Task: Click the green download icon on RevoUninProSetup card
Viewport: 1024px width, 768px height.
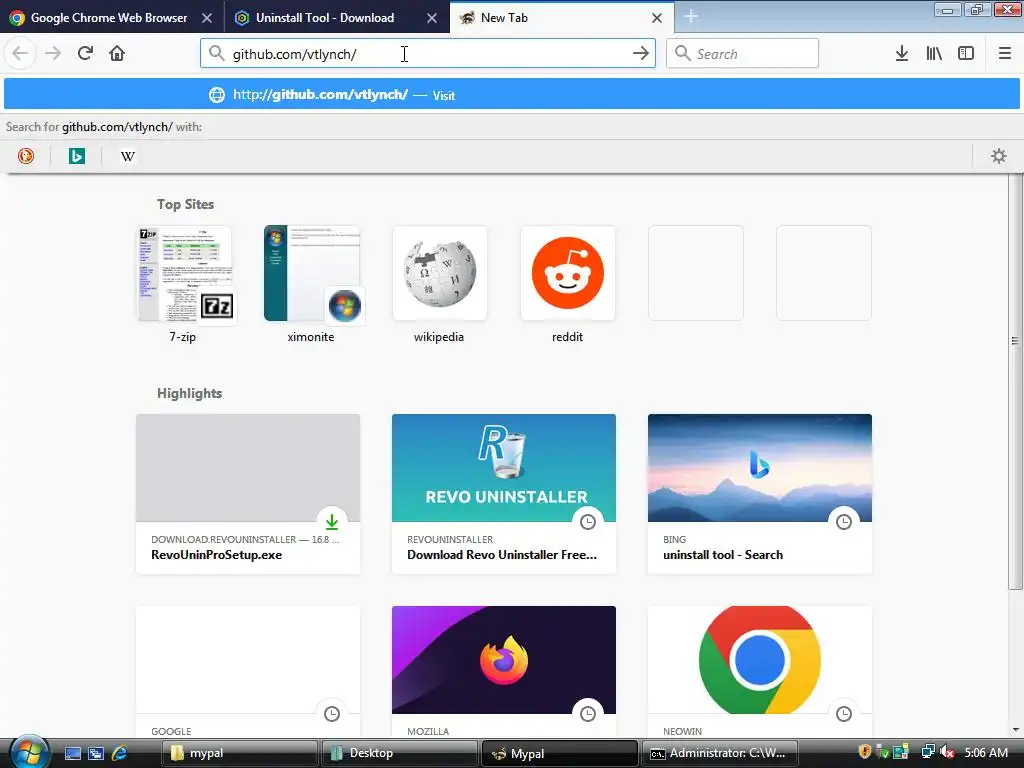Action: pyautogui.click(x=332, y=522)
